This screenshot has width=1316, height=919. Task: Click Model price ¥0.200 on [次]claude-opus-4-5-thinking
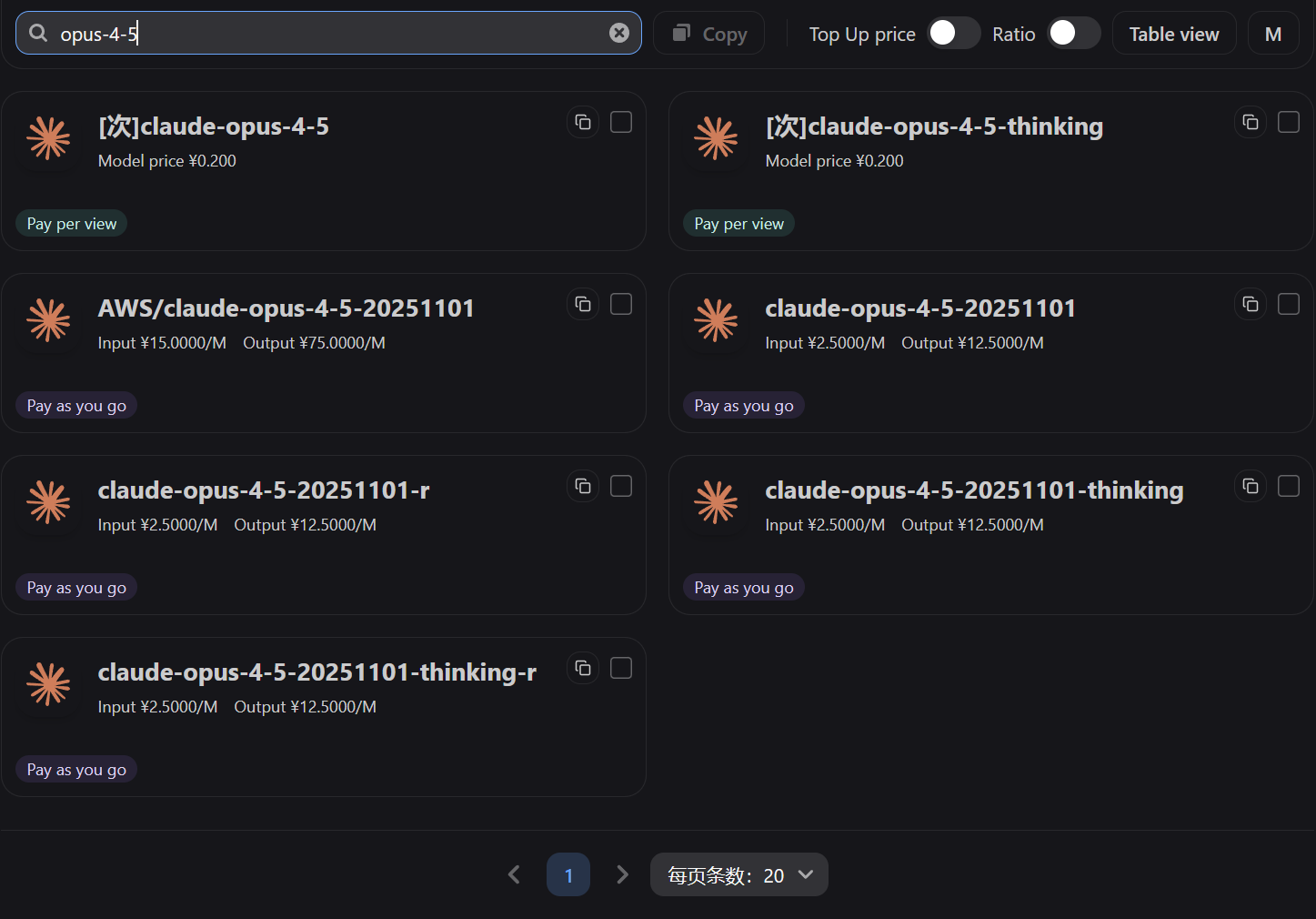[835, 161]
